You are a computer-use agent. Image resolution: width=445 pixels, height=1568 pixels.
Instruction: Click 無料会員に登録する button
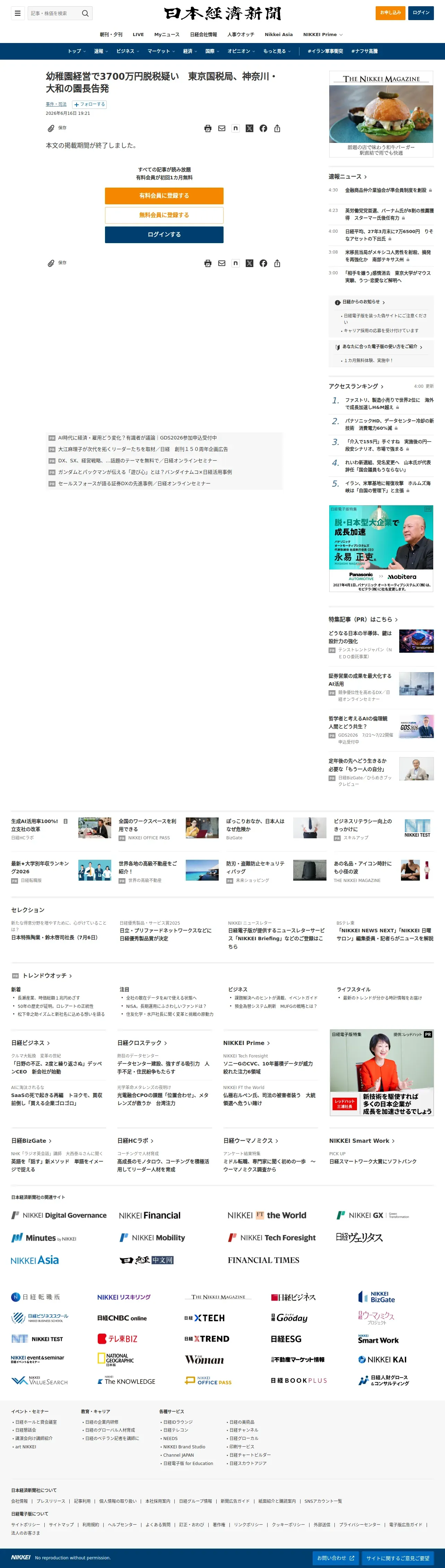[164, 215]
